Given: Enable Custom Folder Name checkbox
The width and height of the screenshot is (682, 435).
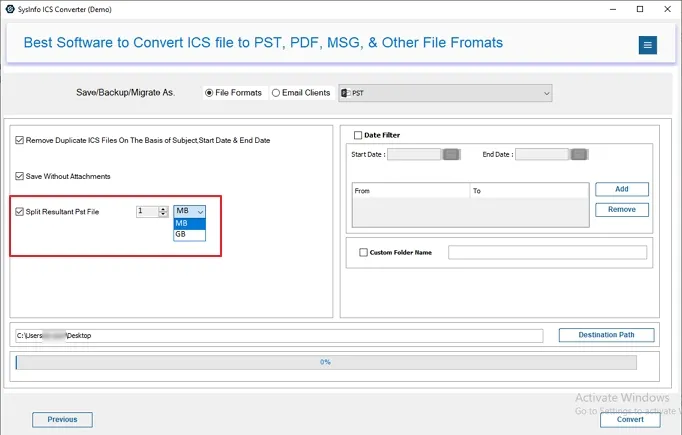Looking at the screenshot, I should coord(363,252).
